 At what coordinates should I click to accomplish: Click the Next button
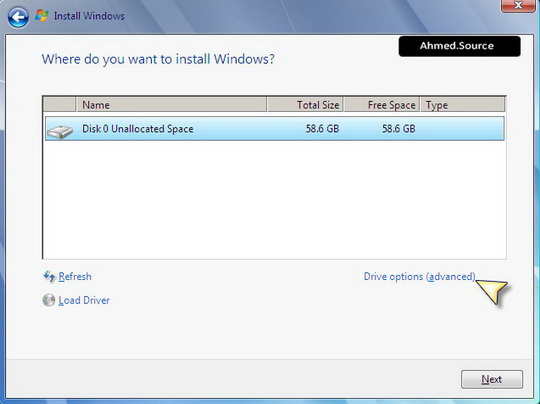(x=492, y=379)
